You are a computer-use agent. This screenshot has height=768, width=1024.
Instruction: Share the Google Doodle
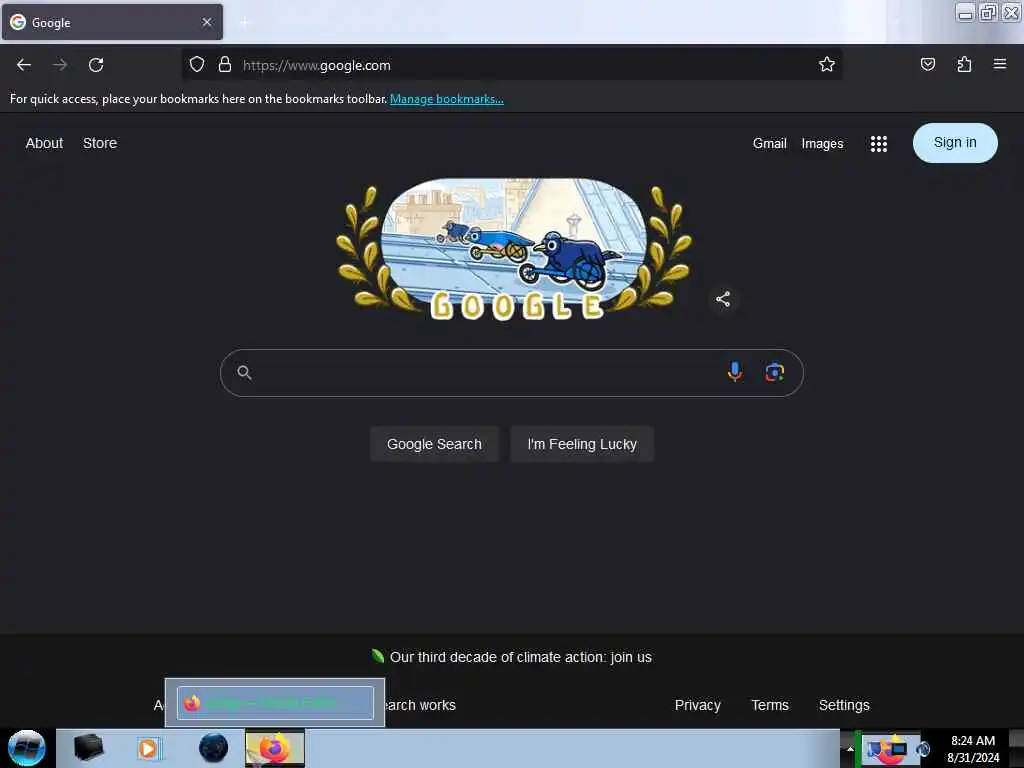pos(722,299)
